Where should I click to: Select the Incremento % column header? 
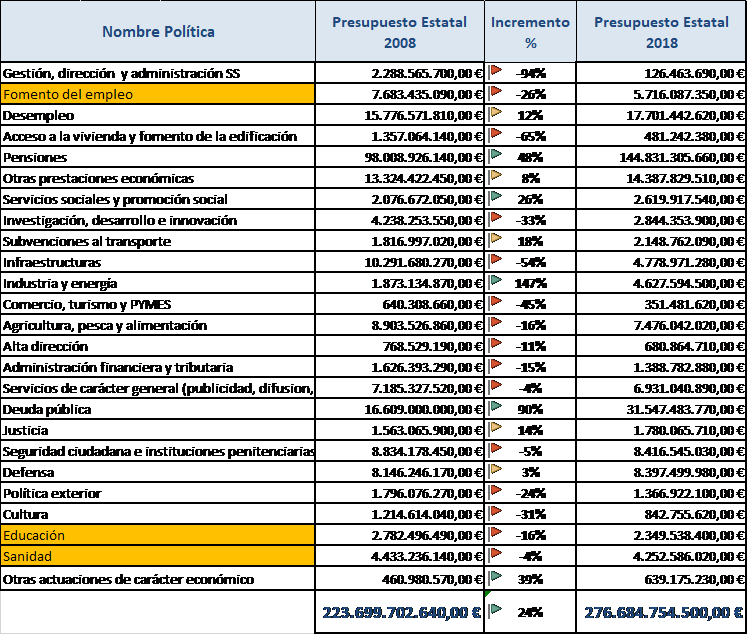[x=530, y=32]
